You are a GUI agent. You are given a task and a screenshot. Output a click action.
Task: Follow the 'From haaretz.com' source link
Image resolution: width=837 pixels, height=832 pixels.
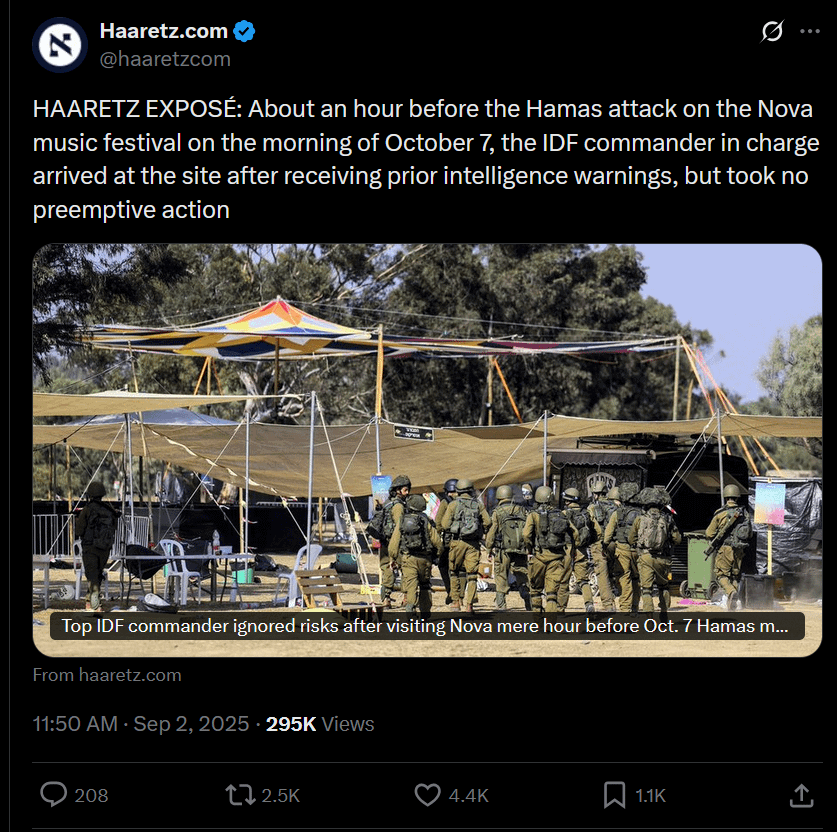coord(107,675)
